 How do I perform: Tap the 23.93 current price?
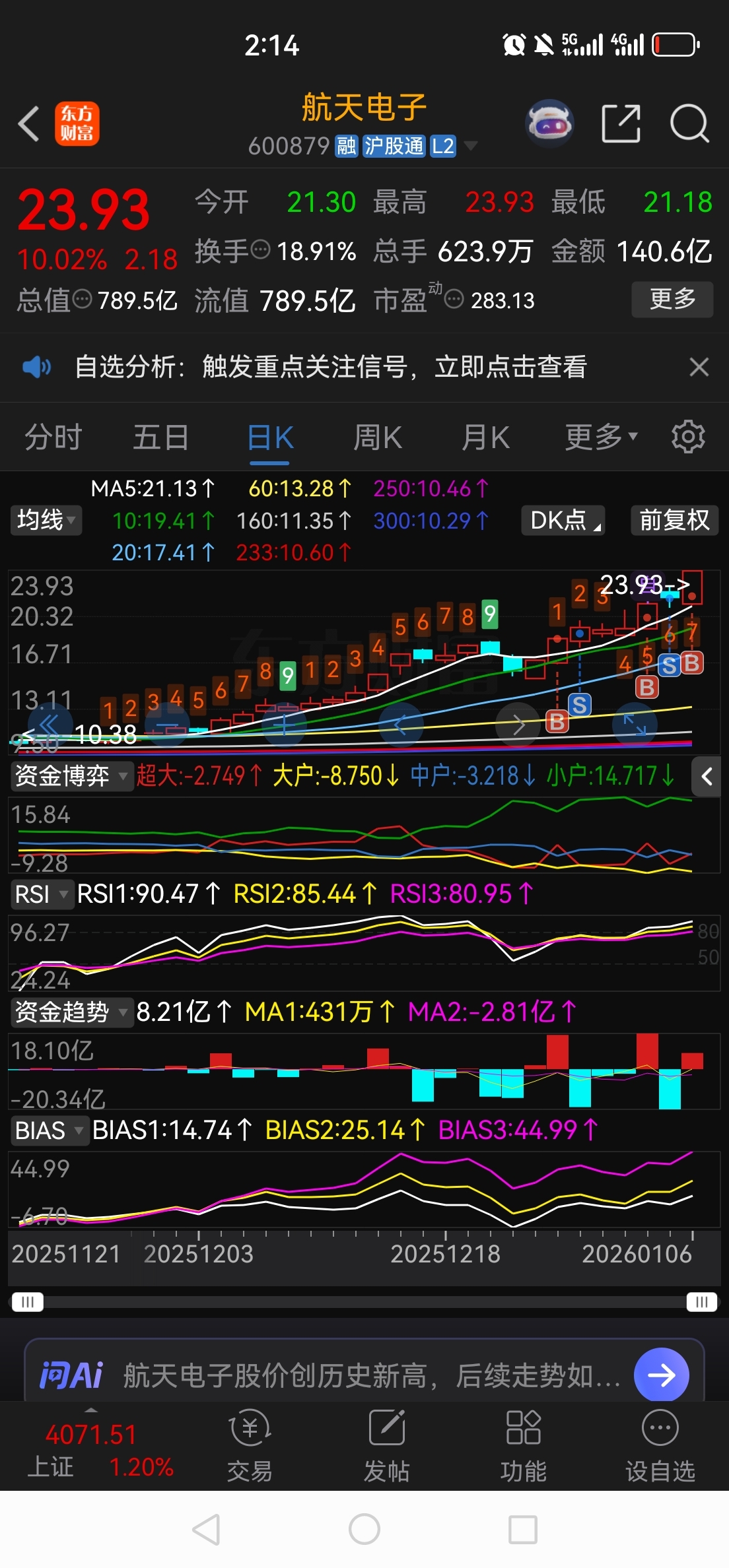pos(83,210)
